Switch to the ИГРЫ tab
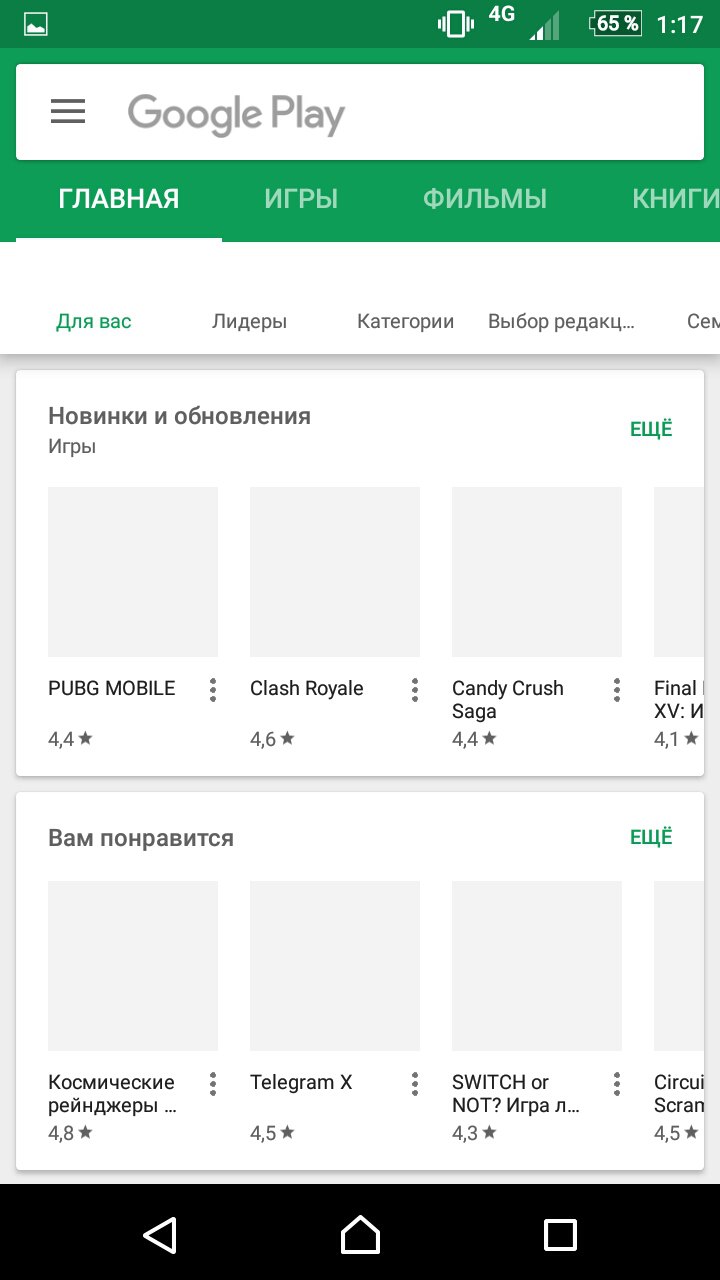The height and width of the screenshot is (1280, 720). [x=301, y=199]
